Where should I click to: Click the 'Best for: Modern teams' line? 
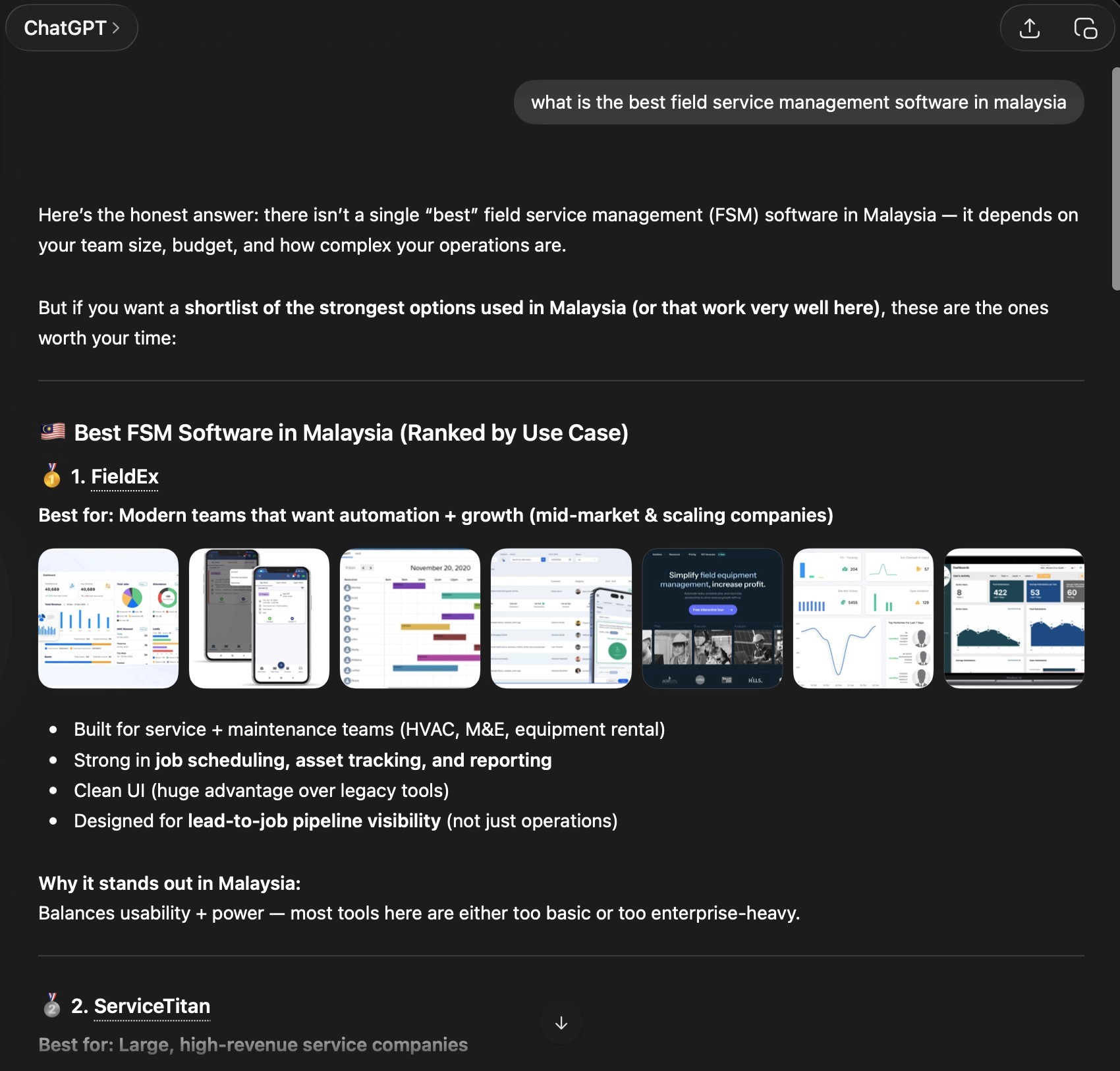436,515
